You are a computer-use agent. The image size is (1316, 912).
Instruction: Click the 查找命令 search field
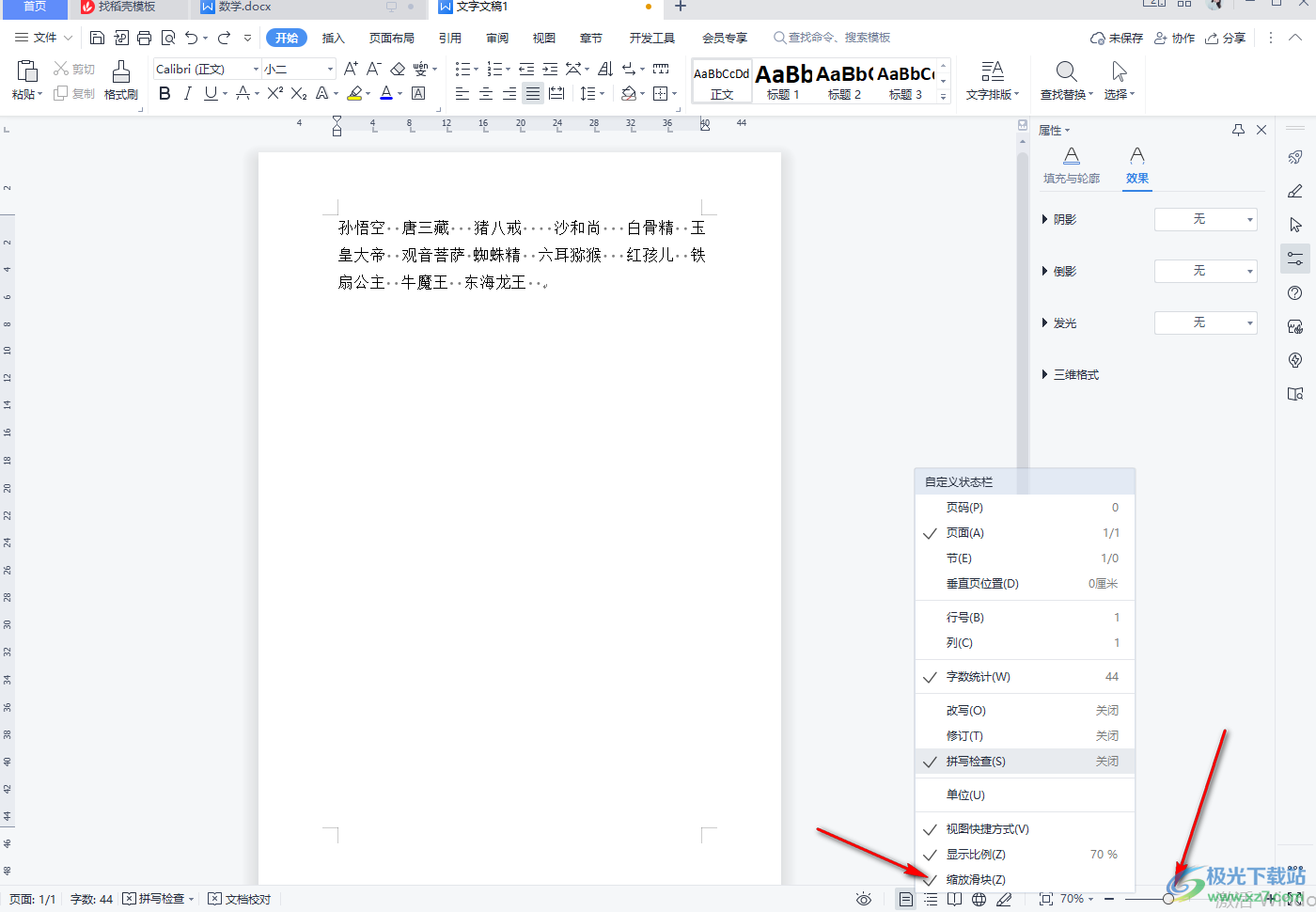833,38
